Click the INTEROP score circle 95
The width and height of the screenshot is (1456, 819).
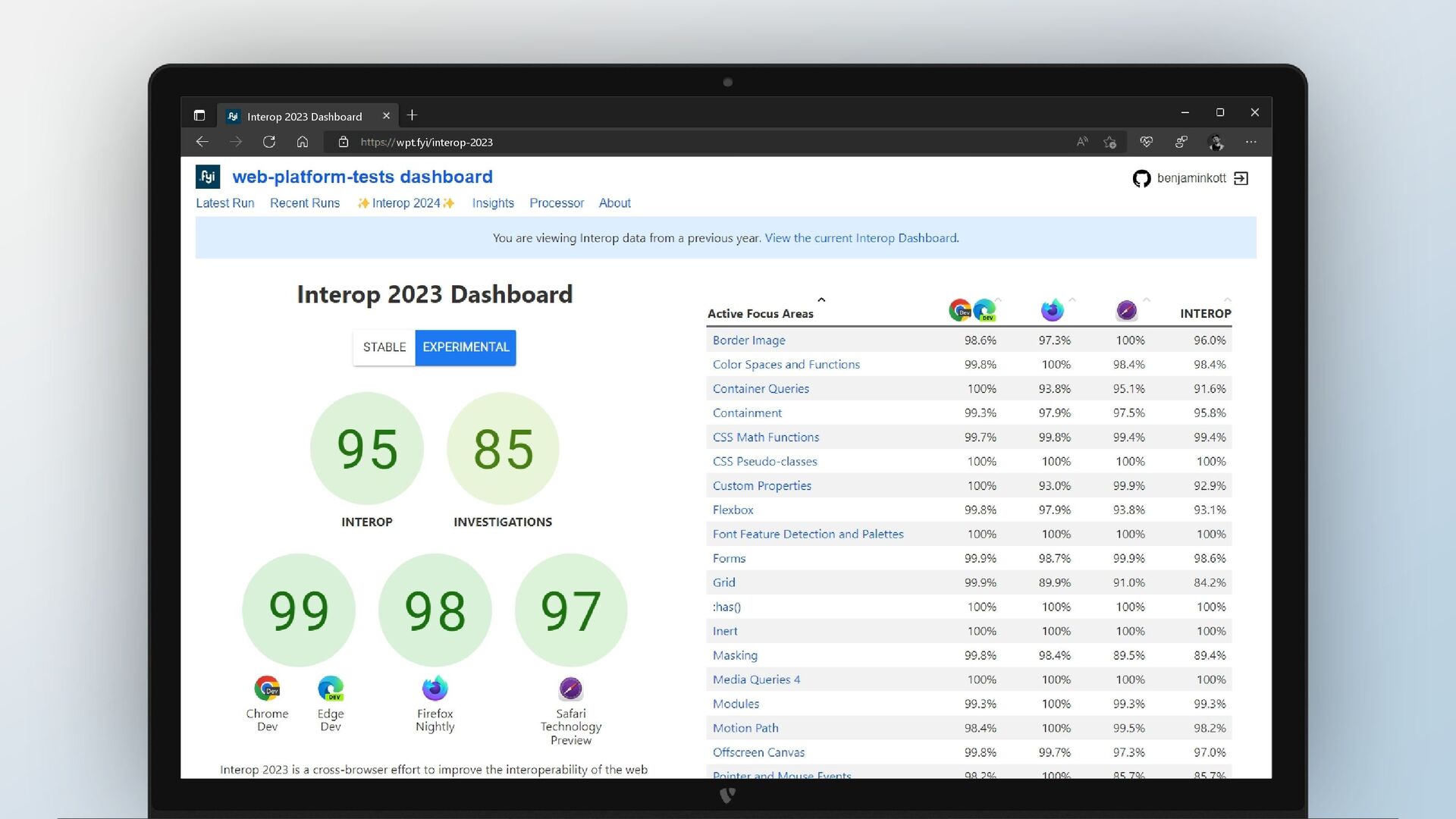click(x=367, y=448)
